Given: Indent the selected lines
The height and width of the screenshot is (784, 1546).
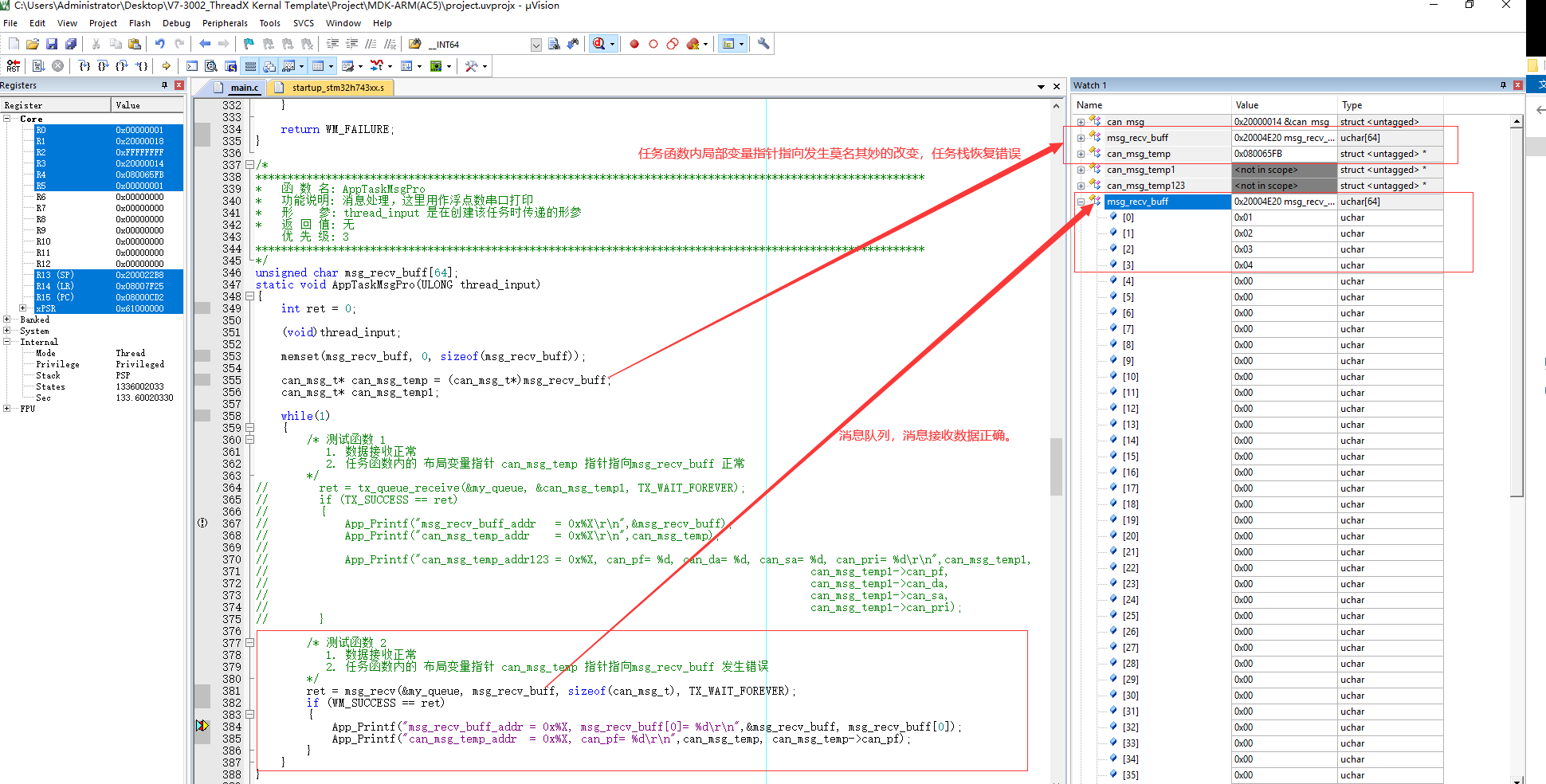Looking at the screenshot, I should [x=332, y=45].
